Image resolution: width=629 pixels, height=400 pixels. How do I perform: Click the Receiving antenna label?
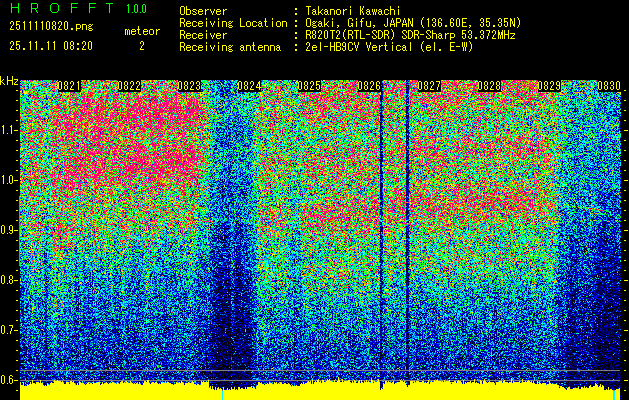[230, 47]
